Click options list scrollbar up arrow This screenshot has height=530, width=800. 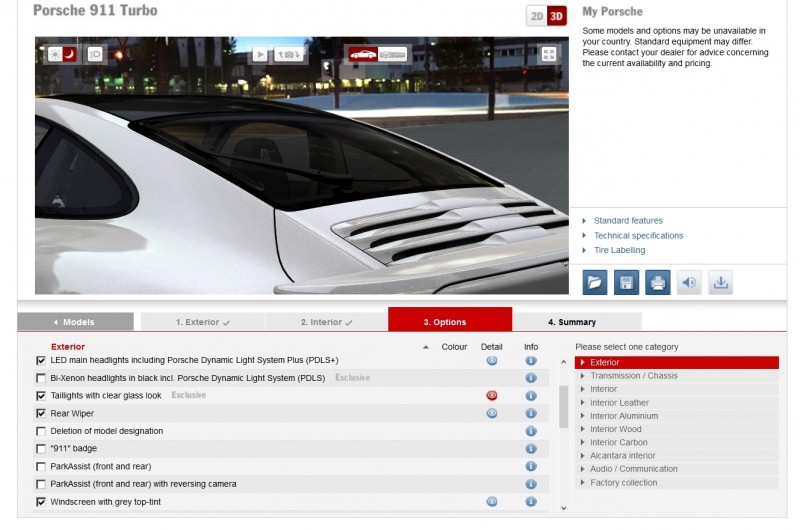pyautogui.click(x=563, y=362)
